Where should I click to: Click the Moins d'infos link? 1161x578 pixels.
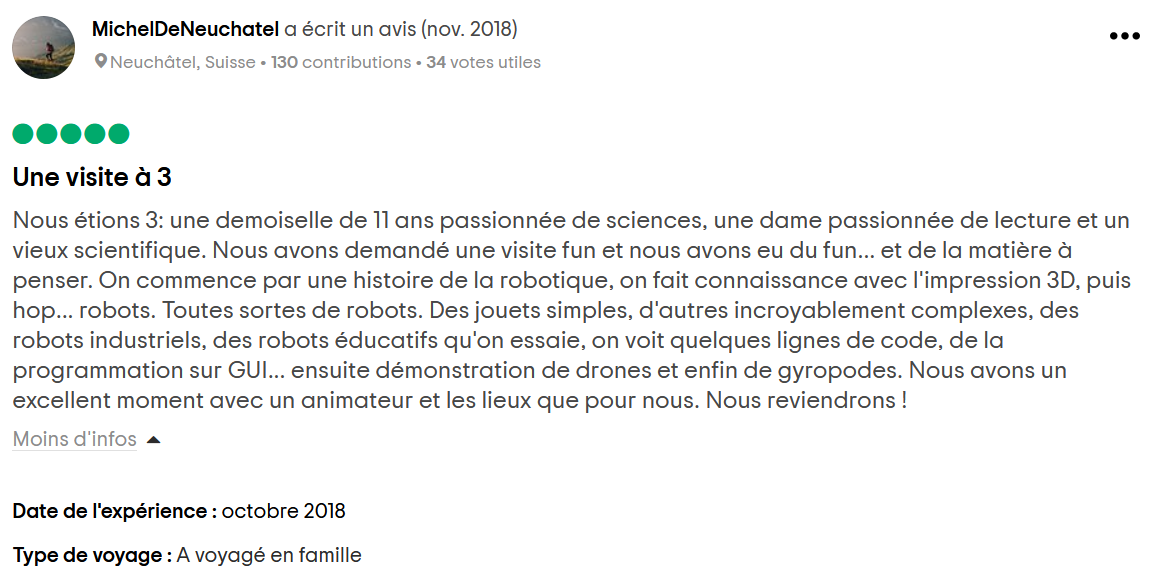coord(75,439)
